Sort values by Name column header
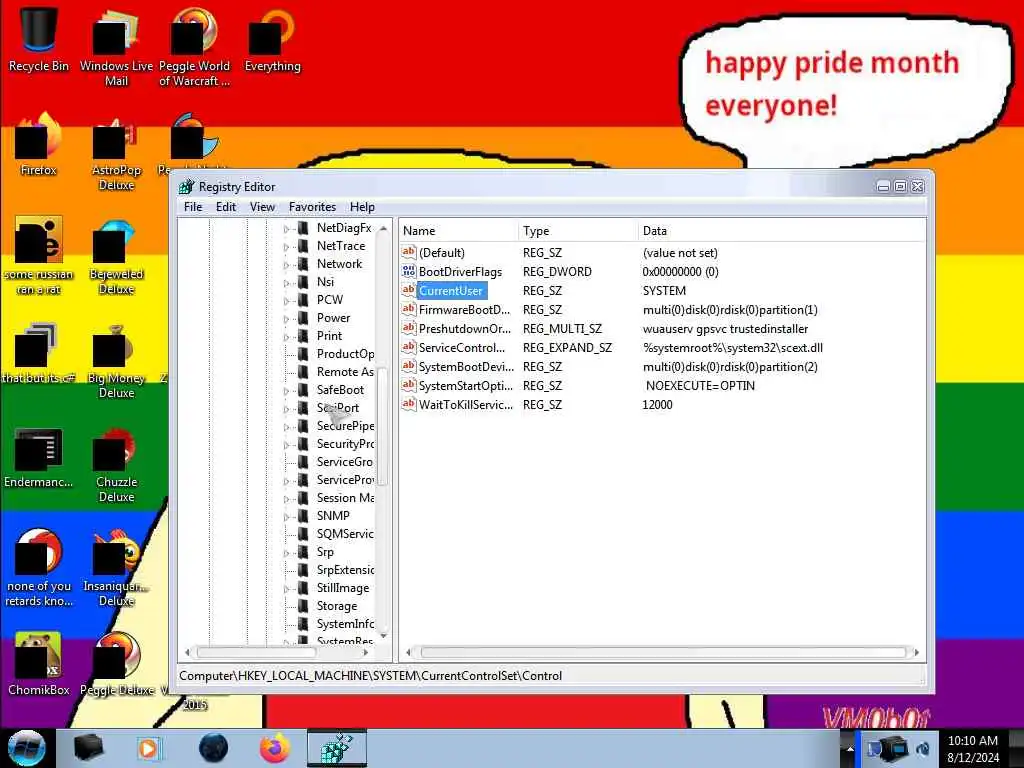Image resolution: width=1024 pixels, height=768 pixels. coord(458,231)
